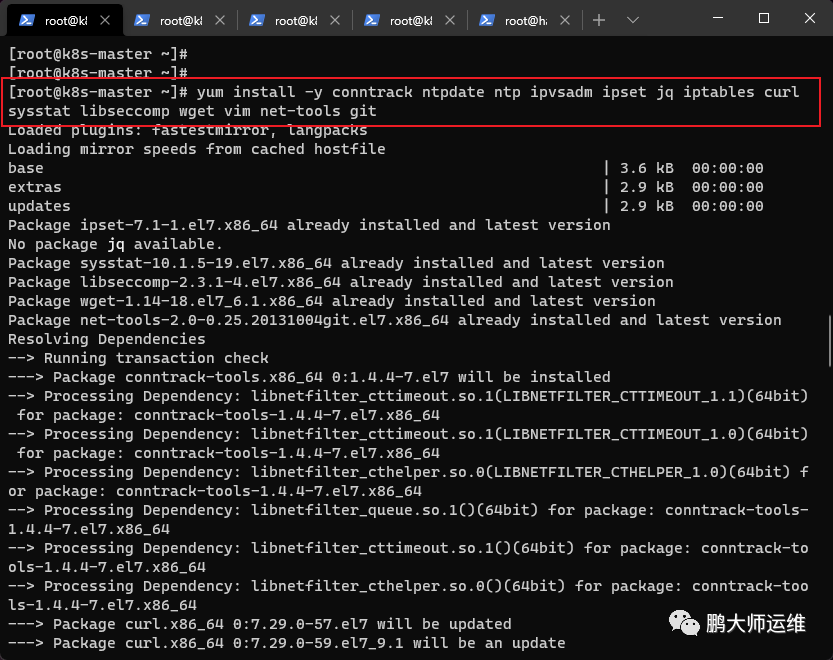Screen dimensions: 833x660
Task: Minimize the terminal window
Action: (718, 19)
